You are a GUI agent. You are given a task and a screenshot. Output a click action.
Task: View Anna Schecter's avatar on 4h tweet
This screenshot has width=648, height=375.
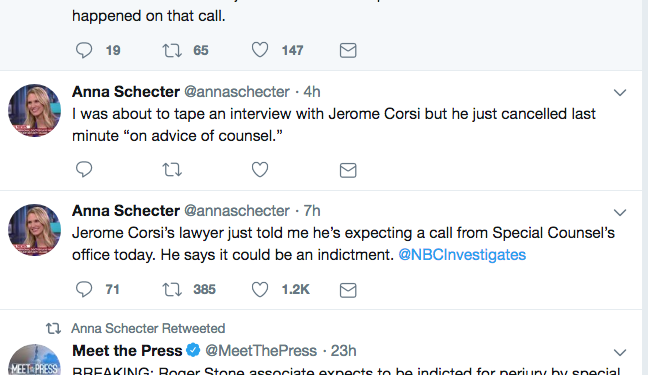coord(34,110)
